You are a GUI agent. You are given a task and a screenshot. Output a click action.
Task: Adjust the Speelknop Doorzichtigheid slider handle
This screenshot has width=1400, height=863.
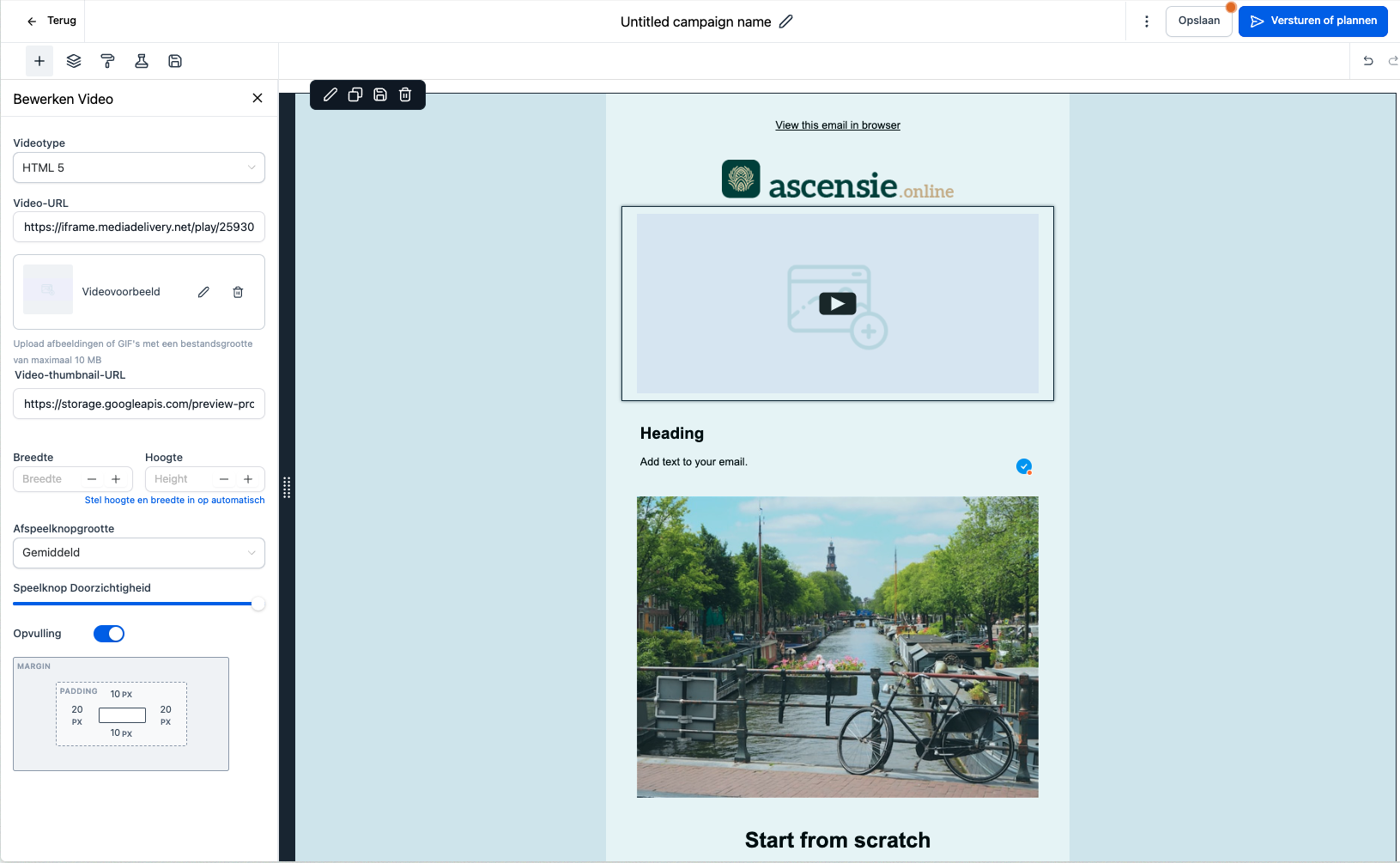click(x=258, y=604)
